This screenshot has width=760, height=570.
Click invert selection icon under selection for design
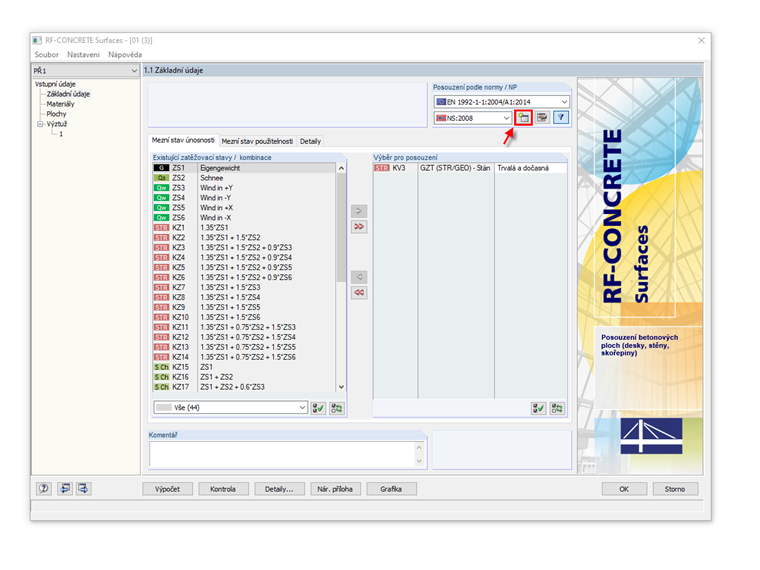tap(556, 409)
